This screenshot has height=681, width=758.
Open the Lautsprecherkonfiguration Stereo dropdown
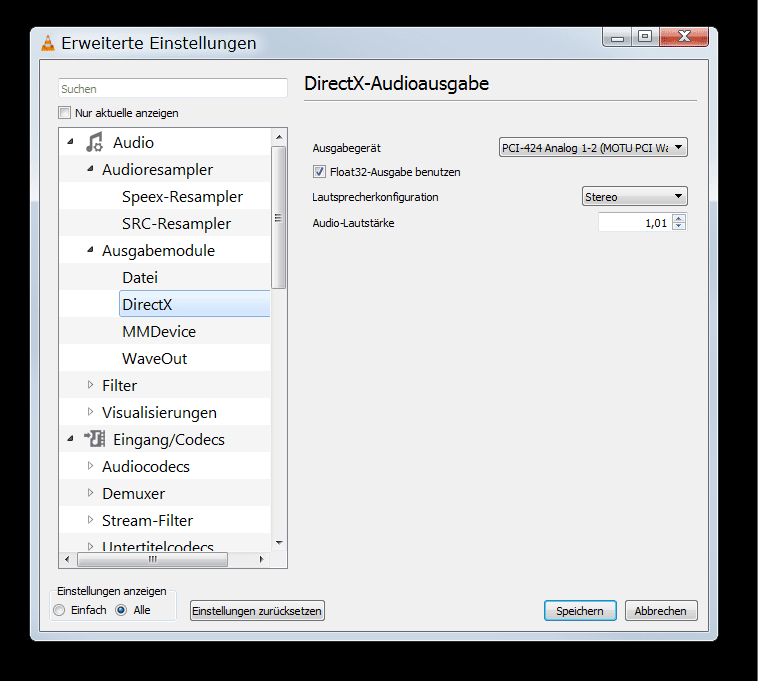[x=634, y=196]
